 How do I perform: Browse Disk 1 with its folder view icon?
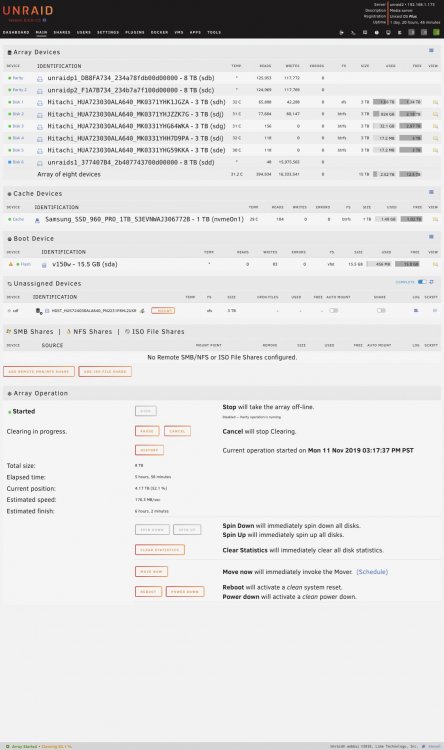click(435, 102)
